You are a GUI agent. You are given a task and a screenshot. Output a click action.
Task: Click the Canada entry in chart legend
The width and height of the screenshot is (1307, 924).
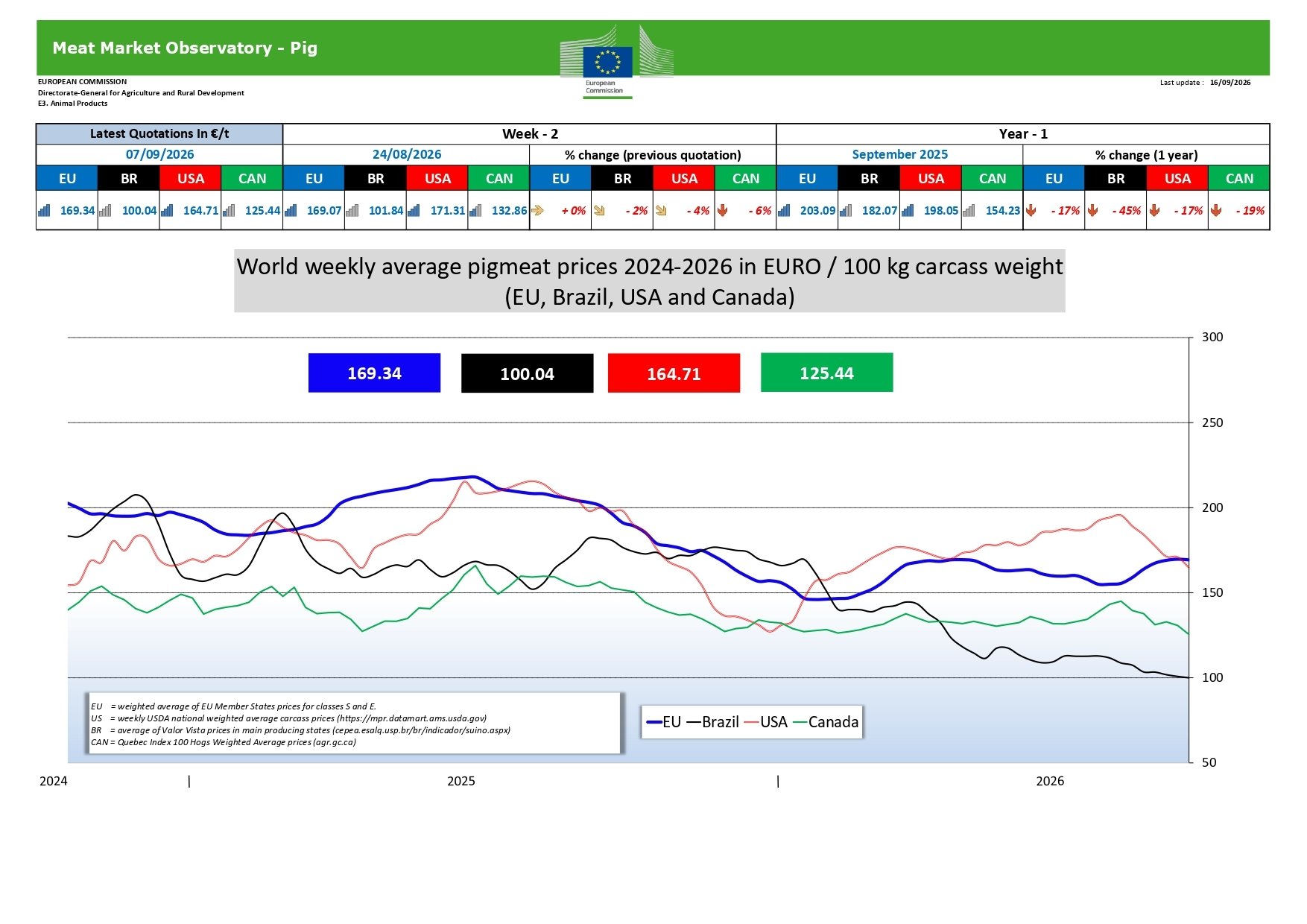(x=826, y=722)
